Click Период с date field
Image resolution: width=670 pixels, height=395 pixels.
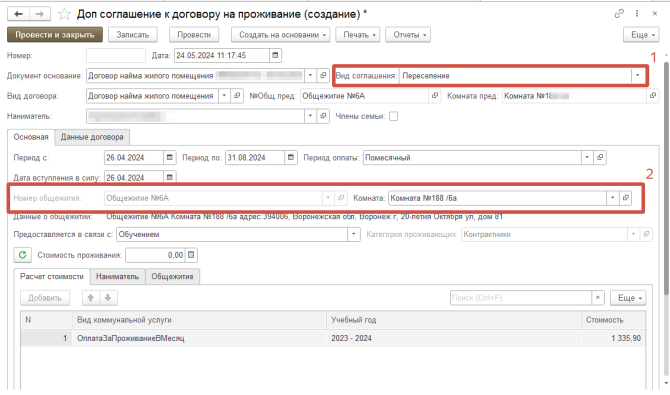click(x=134, y=157)
